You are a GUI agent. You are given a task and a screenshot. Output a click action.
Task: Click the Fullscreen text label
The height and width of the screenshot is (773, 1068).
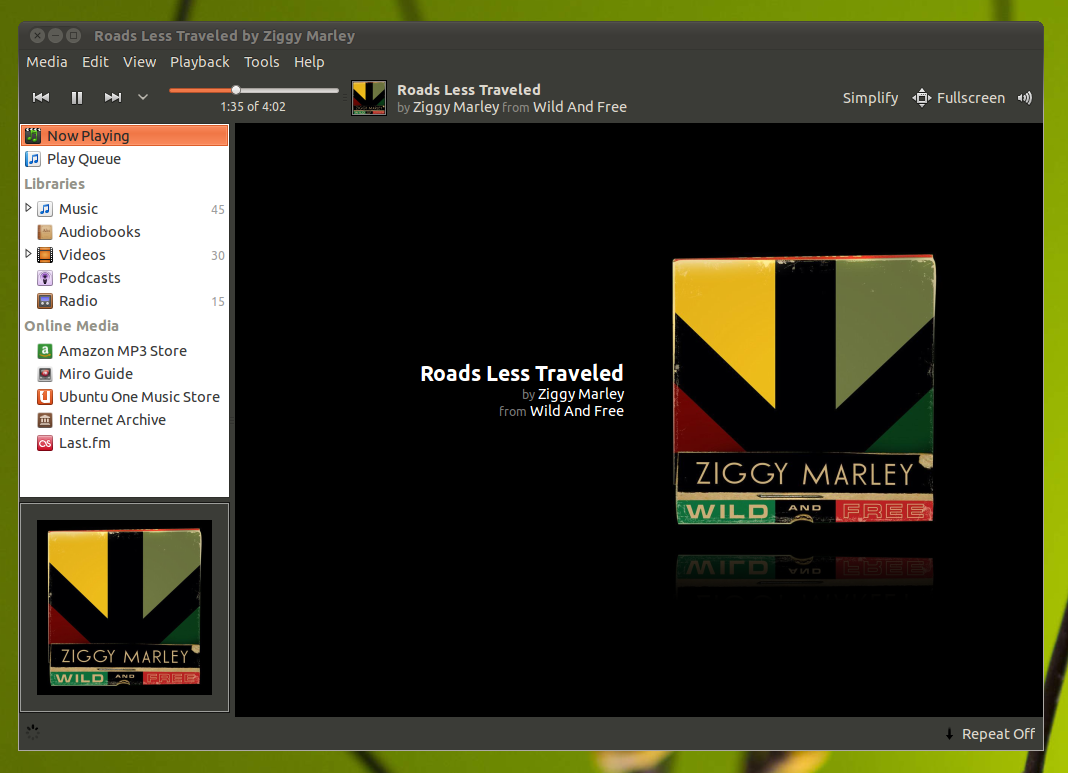(x=971, y=98)
